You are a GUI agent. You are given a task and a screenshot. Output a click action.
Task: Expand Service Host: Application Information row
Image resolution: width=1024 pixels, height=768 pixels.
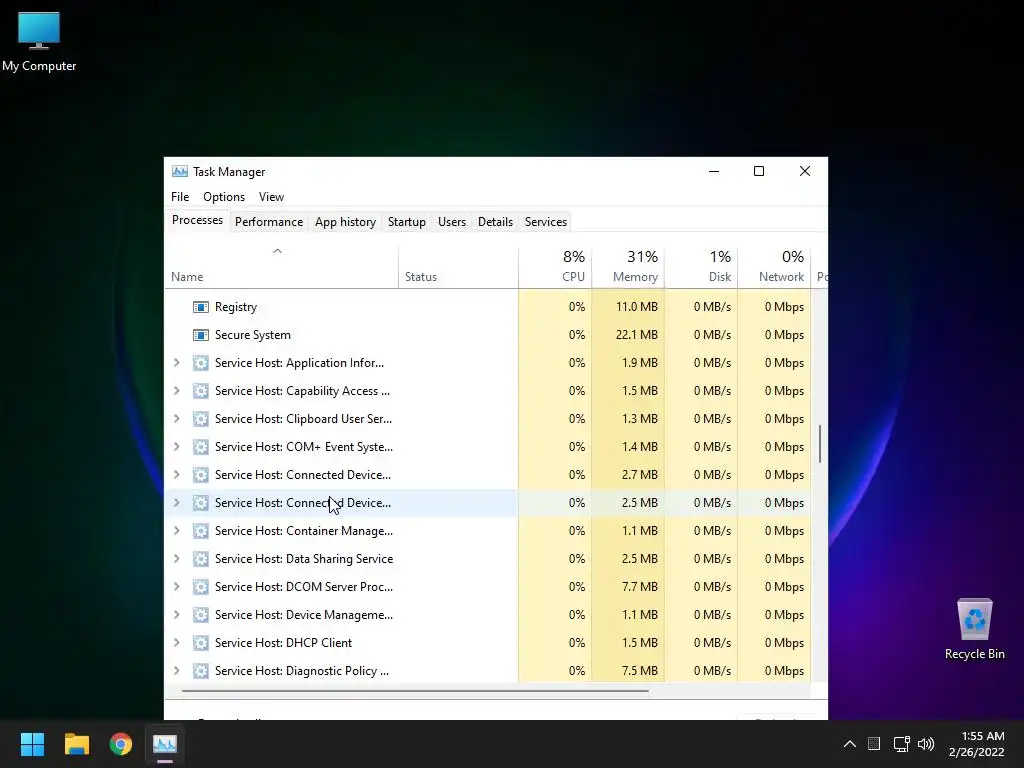(176, 363)
